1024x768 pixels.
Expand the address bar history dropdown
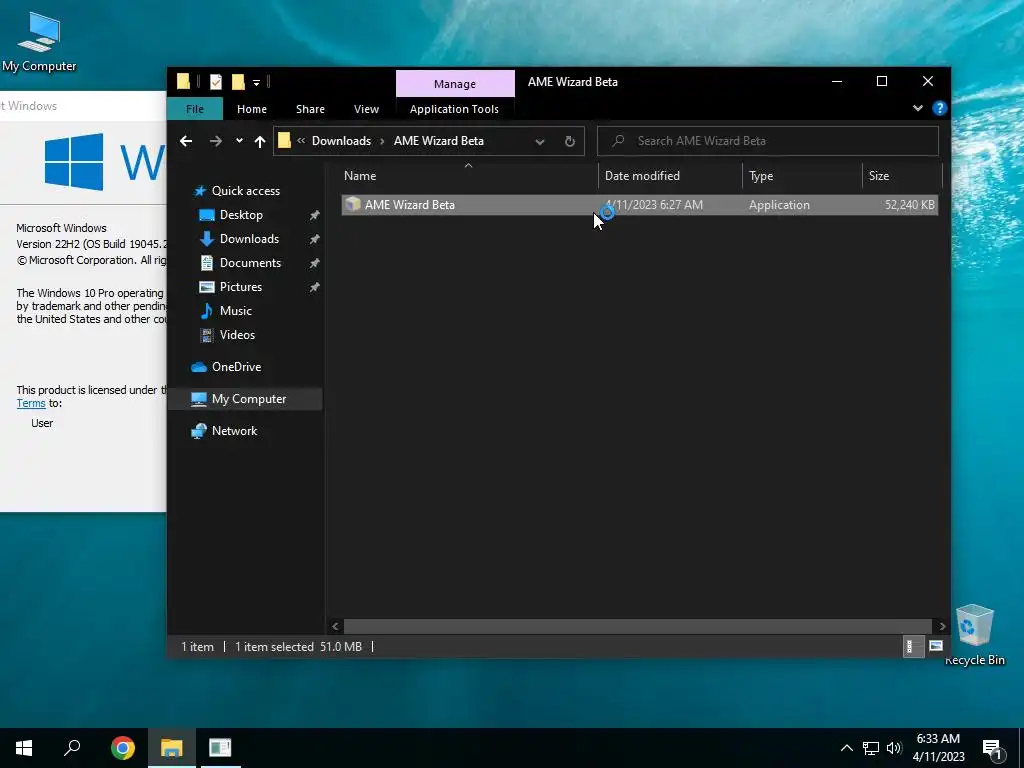(539, 141)
